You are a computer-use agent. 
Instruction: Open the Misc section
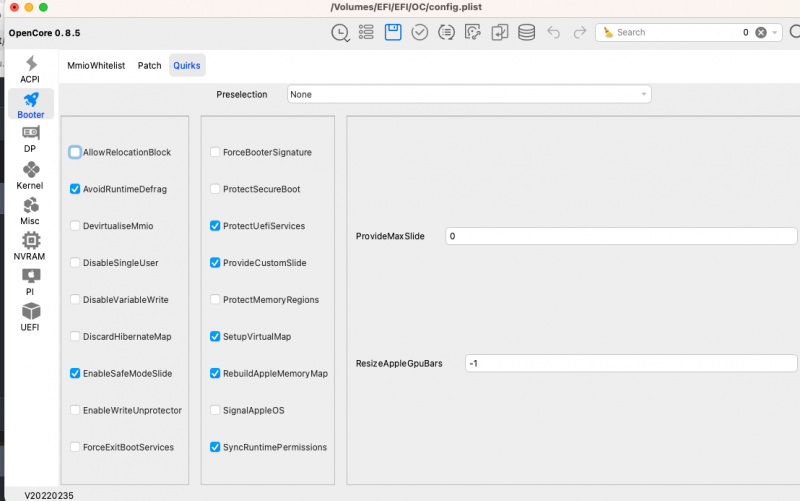[x=30, y=211]
